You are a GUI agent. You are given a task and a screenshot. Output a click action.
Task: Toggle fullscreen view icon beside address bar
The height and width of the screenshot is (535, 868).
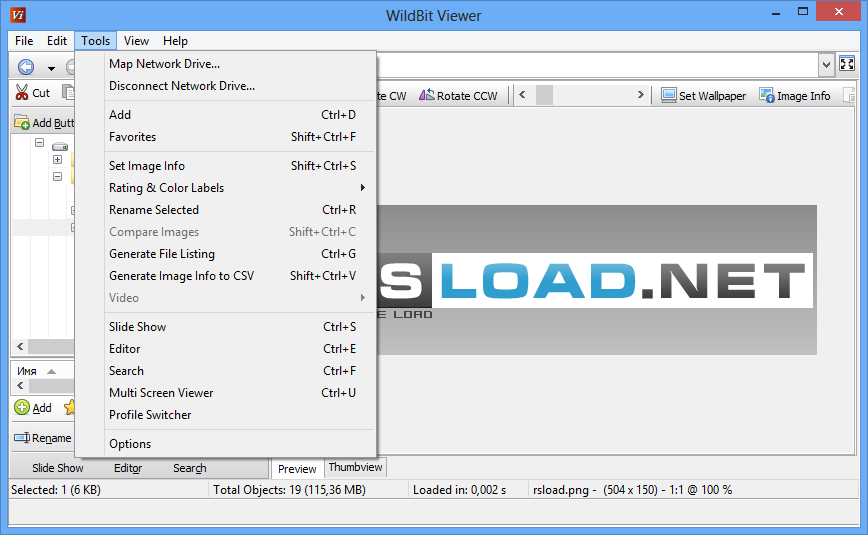[847, 64]
